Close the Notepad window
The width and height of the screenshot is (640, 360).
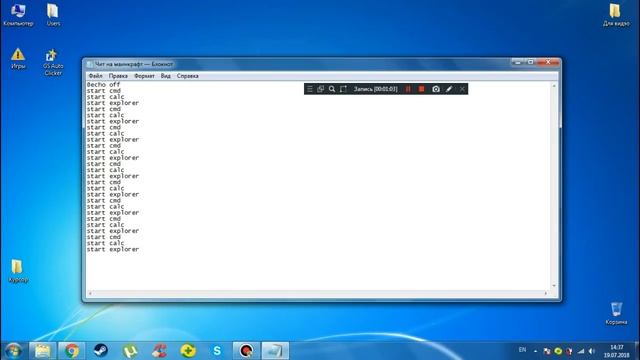[548, 62]
